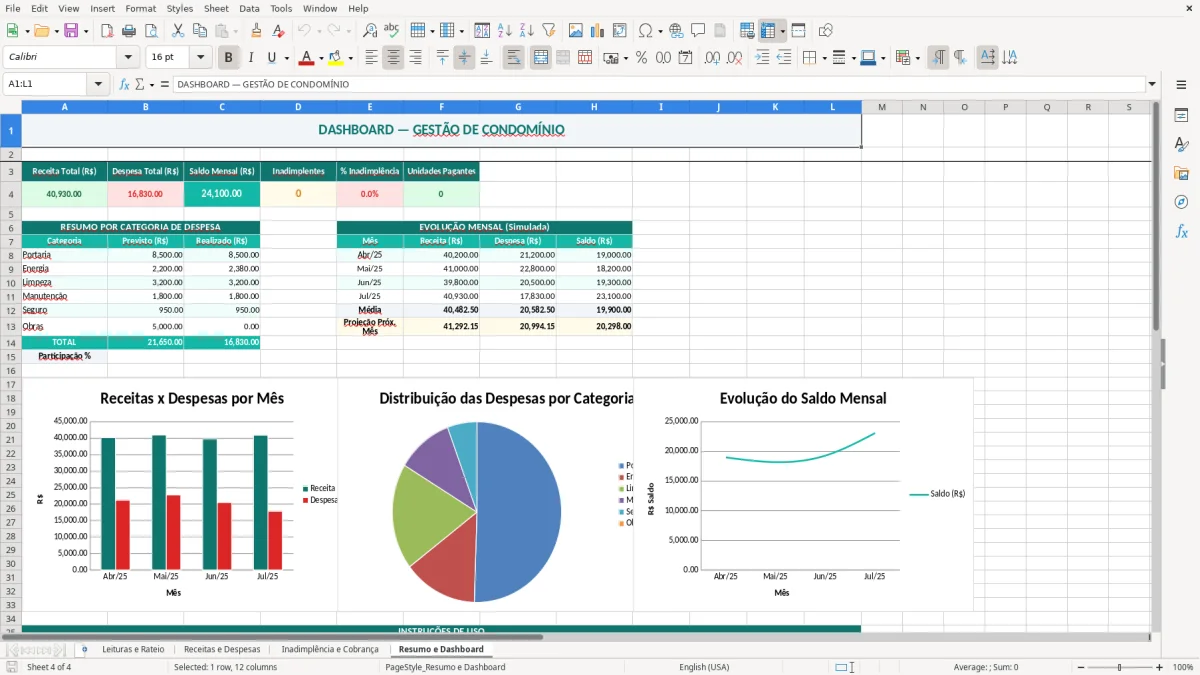The image size is (1200, 675).
Task: Toggle Center Vertically alignment
Action: (x=464, y=57)
